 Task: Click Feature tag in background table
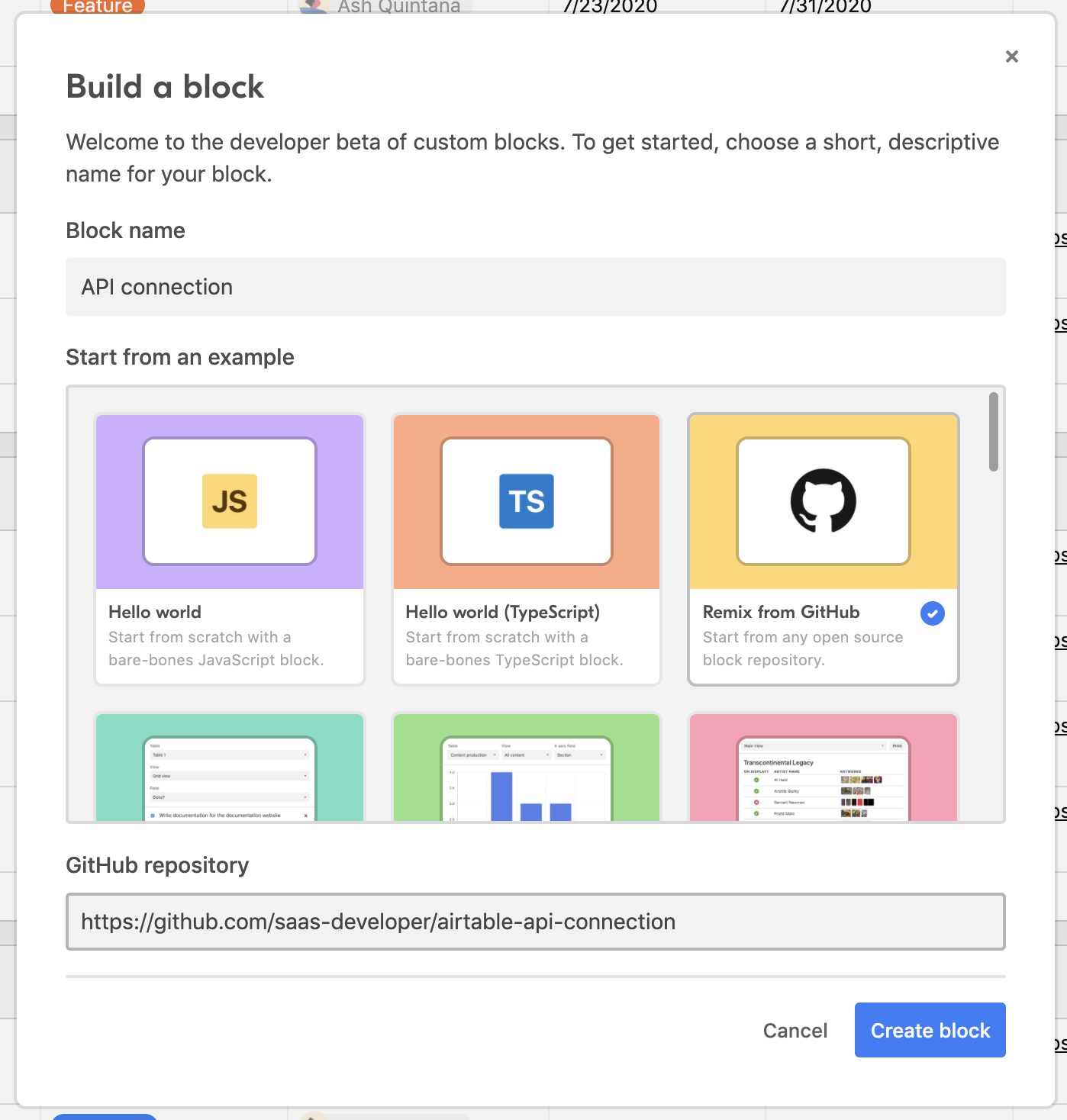[x=98, y=7]
